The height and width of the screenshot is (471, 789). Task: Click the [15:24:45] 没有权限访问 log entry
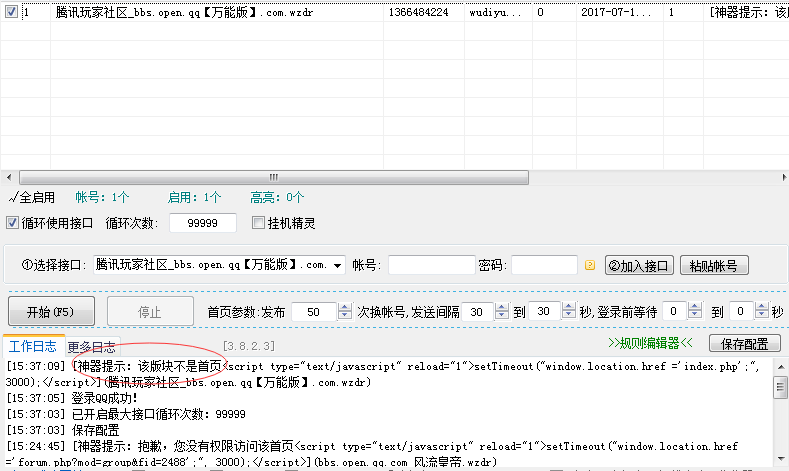[x=372, y=453]
